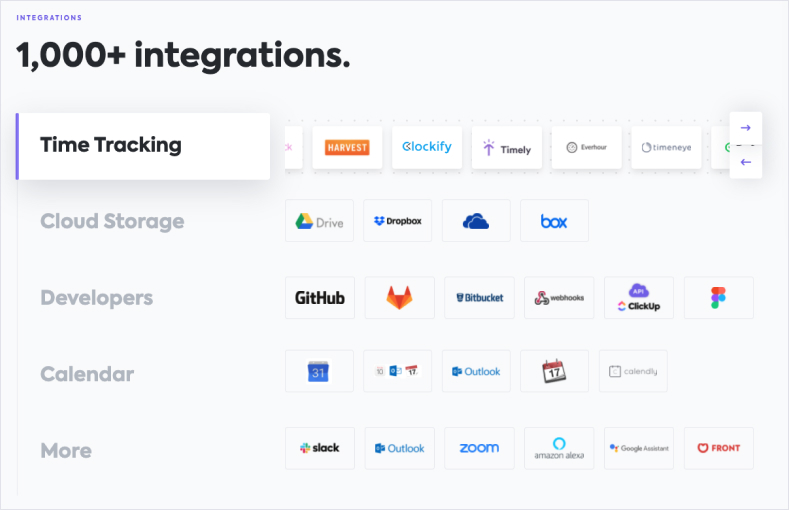
Task: Open the Google Drive integration
Action: click(x=320, y=221)
